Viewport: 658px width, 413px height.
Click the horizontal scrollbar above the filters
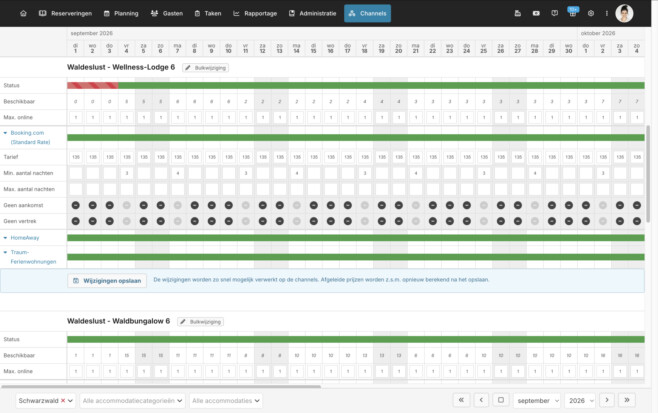click(161, 387)
